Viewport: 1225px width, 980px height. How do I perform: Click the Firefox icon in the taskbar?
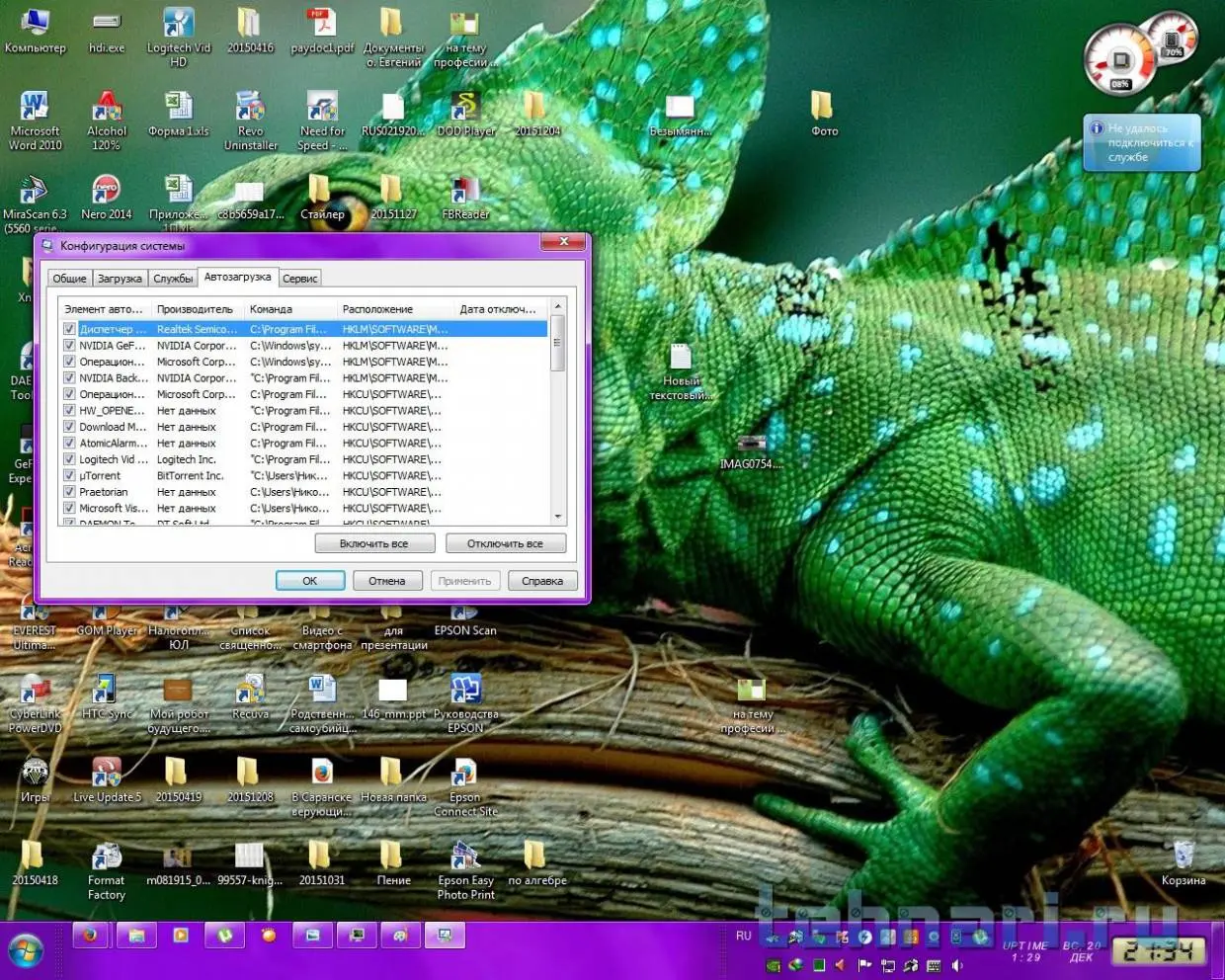click(x=90, y=935)
